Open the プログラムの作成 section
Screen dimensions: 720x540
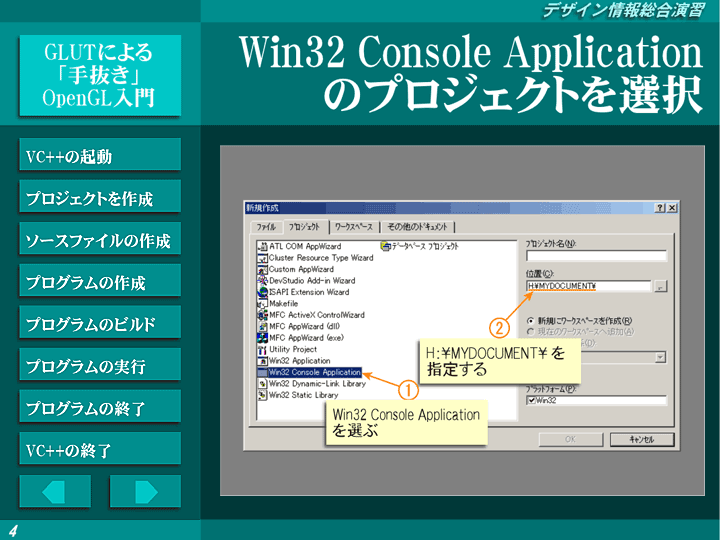(x=100, y=281)
